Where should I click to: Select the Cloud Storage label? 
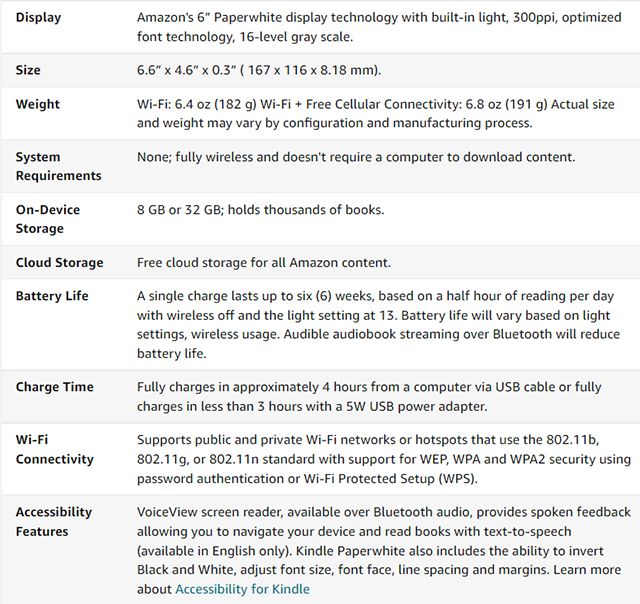[x=60, y=262]
